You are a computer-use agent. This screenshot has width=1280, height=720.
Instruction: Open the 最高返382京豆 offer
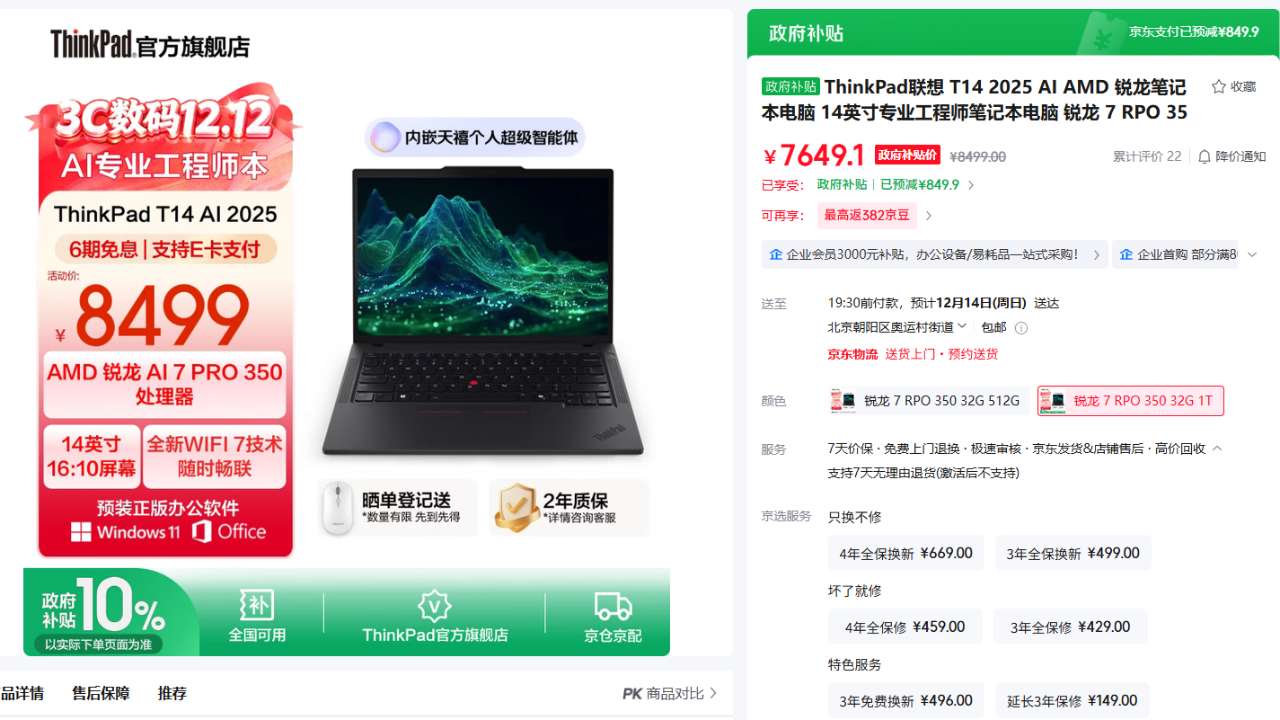867,215
